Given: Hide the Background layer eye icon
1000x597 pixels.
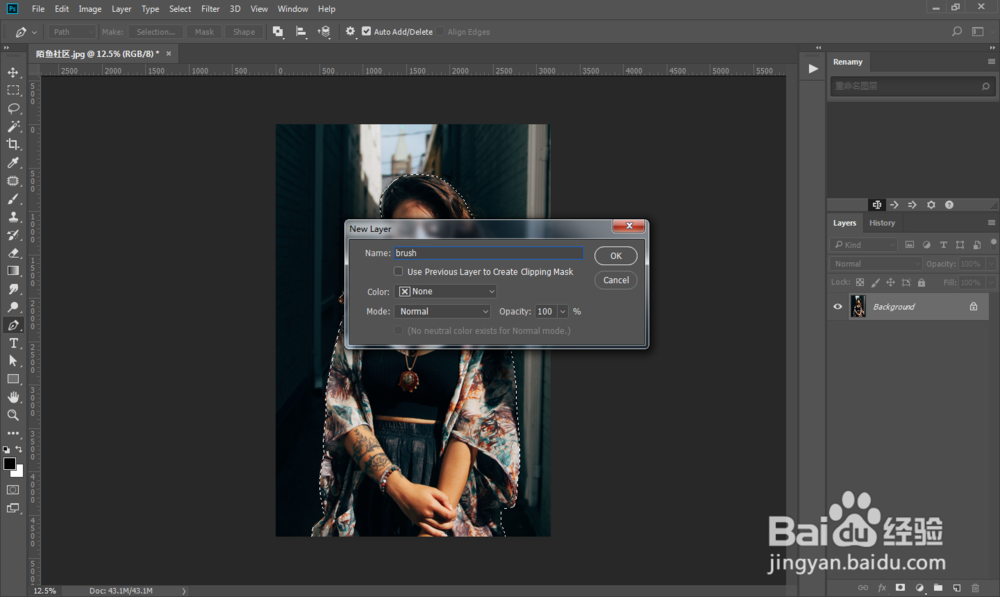Looking at the screenshot, I should click(838, 307).
